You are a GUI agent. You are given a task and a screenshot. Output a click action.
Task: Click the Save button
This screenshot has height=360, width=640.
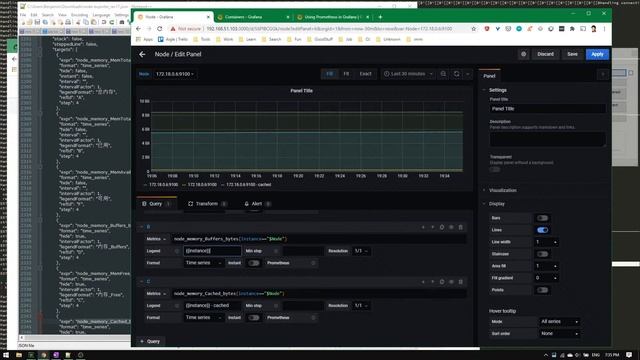tap(572, 54)
